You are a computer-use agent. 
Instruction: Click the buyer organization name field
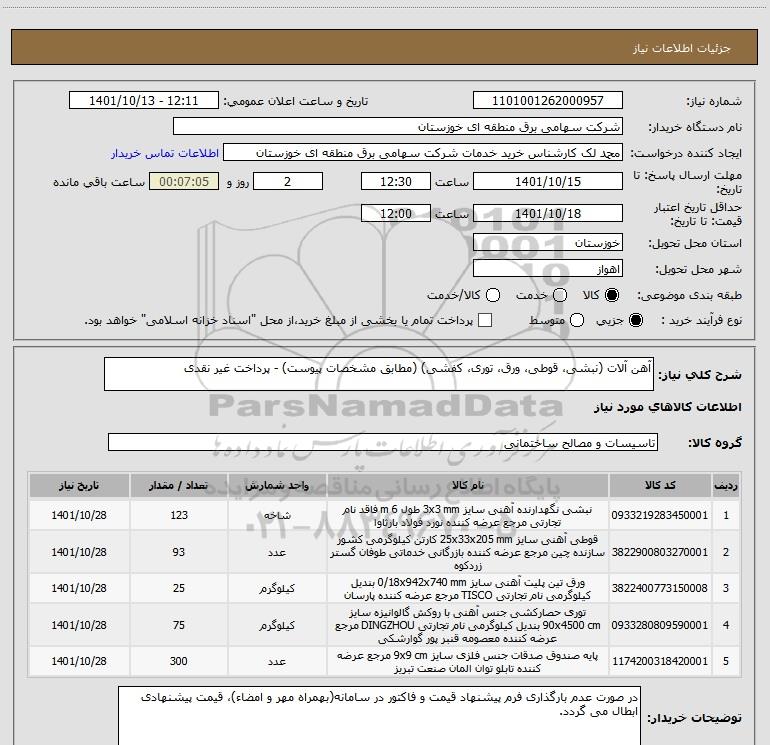(x=398, y=127)
